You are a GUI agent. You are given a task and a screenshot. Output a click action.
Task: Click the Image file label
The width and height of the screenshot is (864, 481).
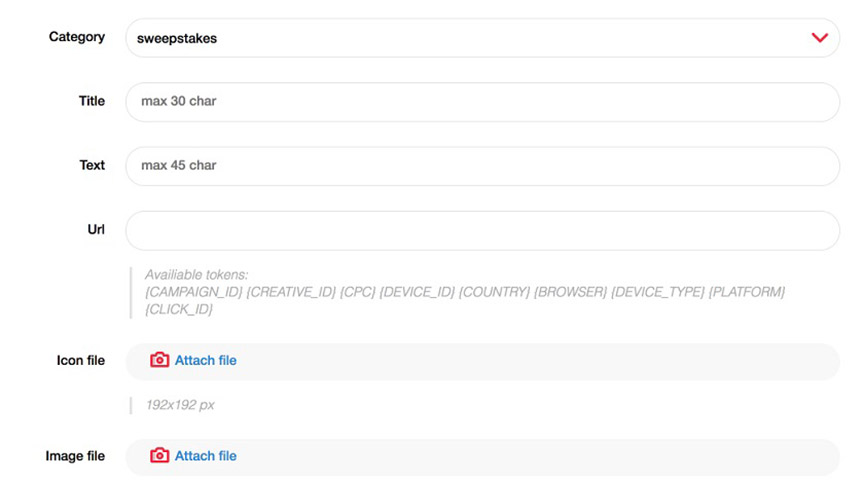click(x=75, y=456)
